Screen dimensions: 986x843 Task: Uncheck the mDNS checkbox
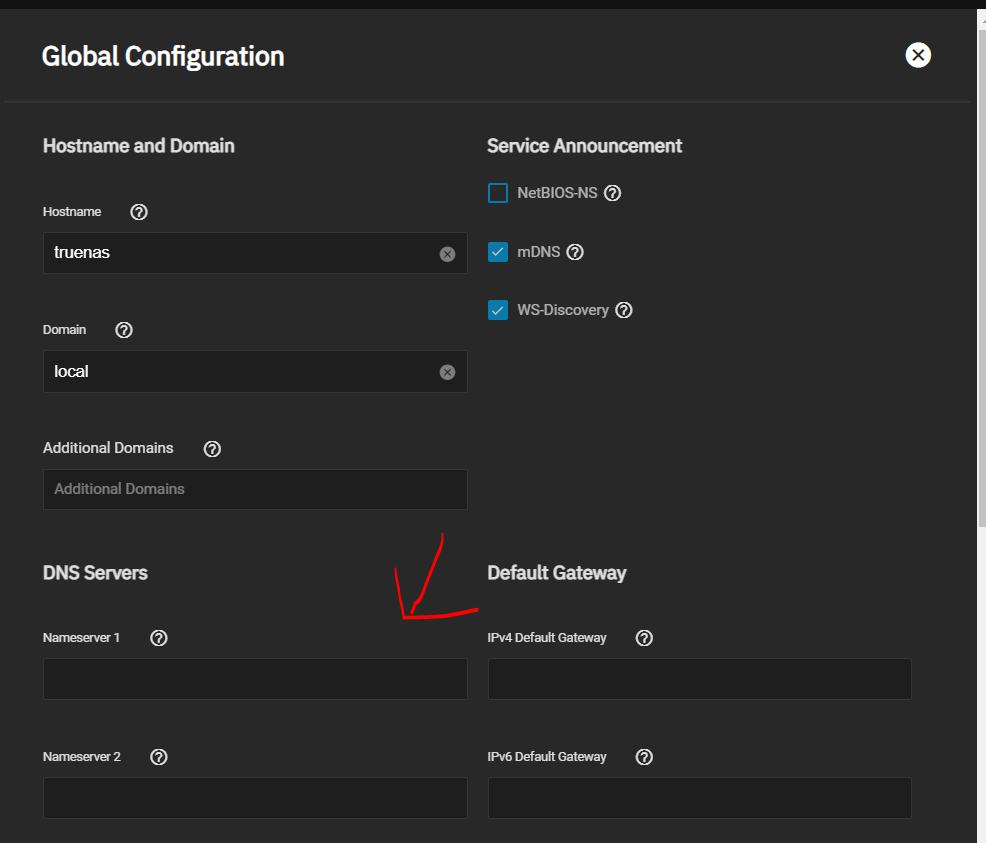tap(498, 252)
